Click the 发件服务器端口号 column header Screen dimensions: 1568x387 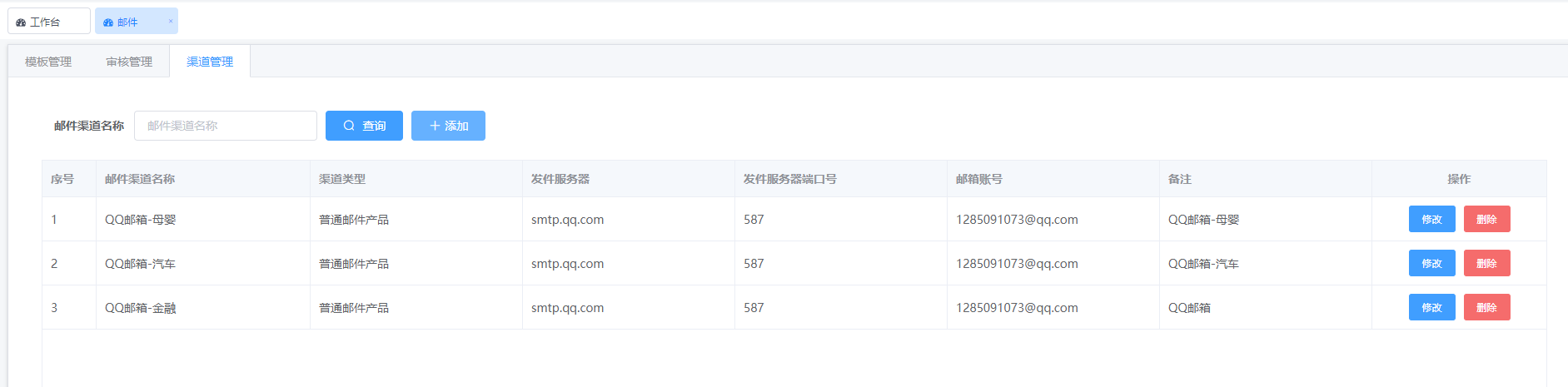(790, 179)
